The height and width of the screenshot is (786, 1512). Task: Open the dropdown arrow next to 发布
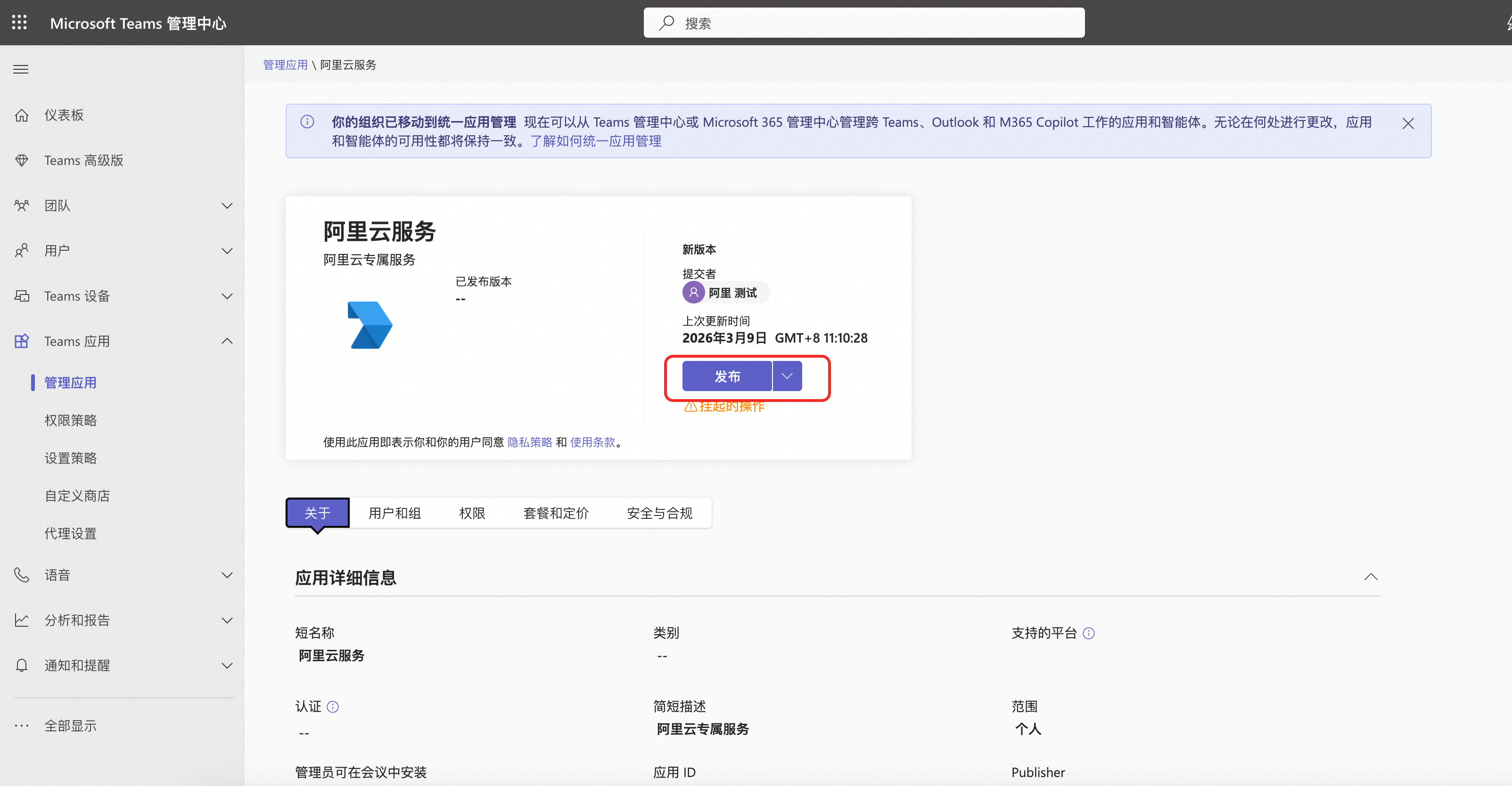click(787, 376)
